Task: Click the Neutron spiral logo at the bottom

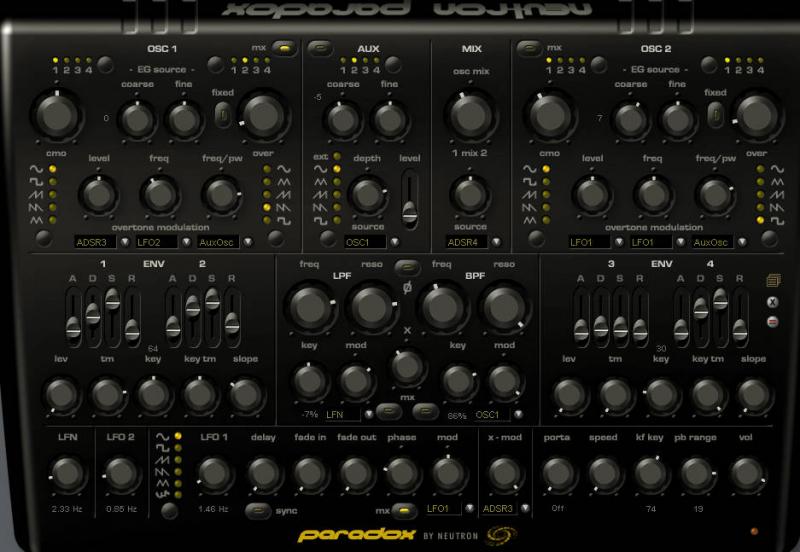Action: point(501,535)
